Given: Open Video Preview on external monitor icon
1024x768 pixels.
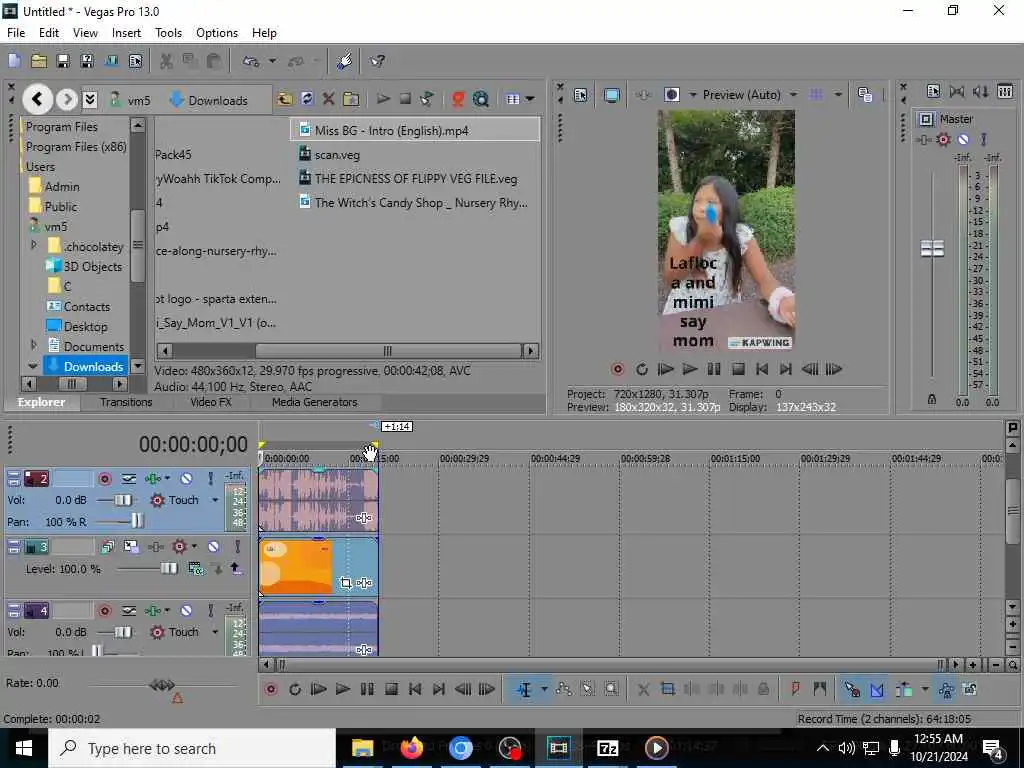Looking at the screenshot, I should coord(611,95).
